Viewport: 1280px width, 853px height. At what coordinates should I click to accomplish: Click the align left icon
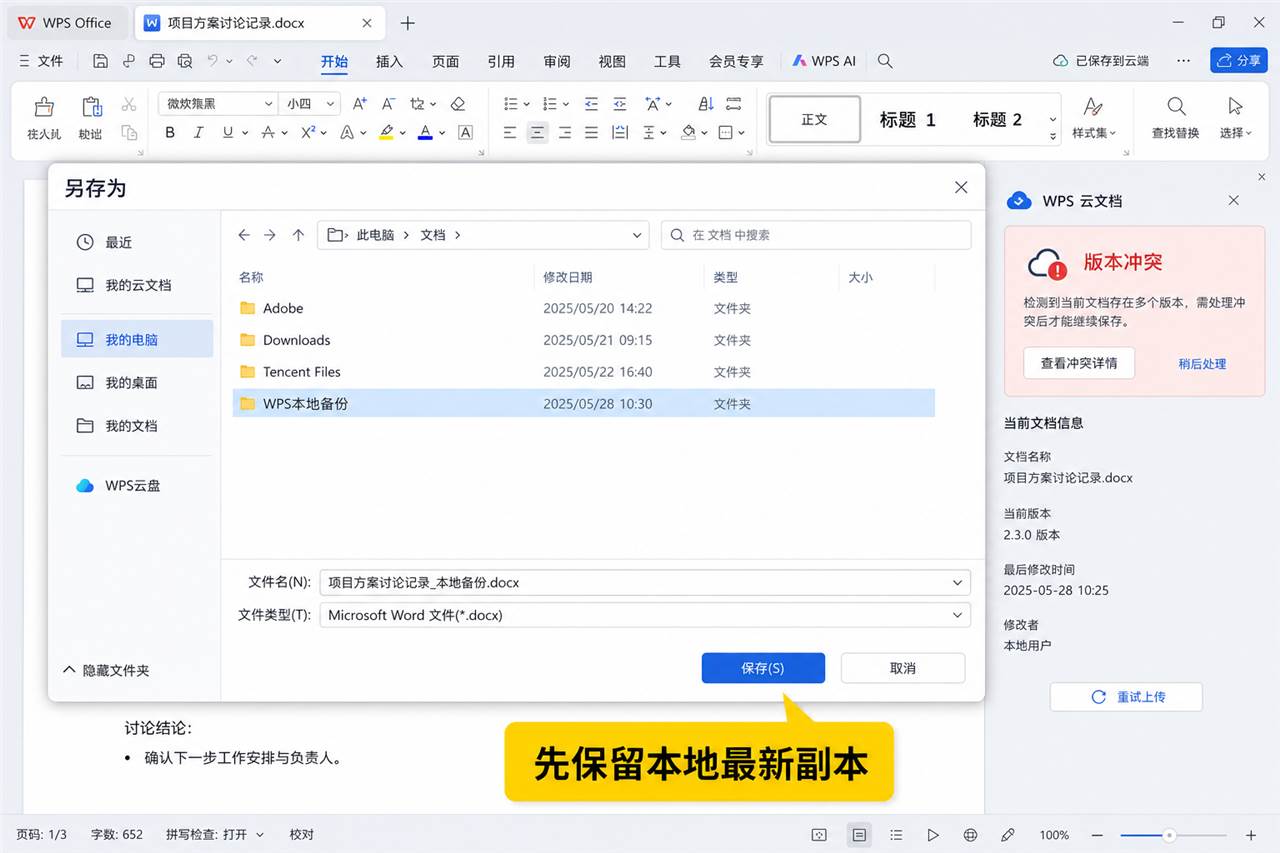(x=510, y=132)
